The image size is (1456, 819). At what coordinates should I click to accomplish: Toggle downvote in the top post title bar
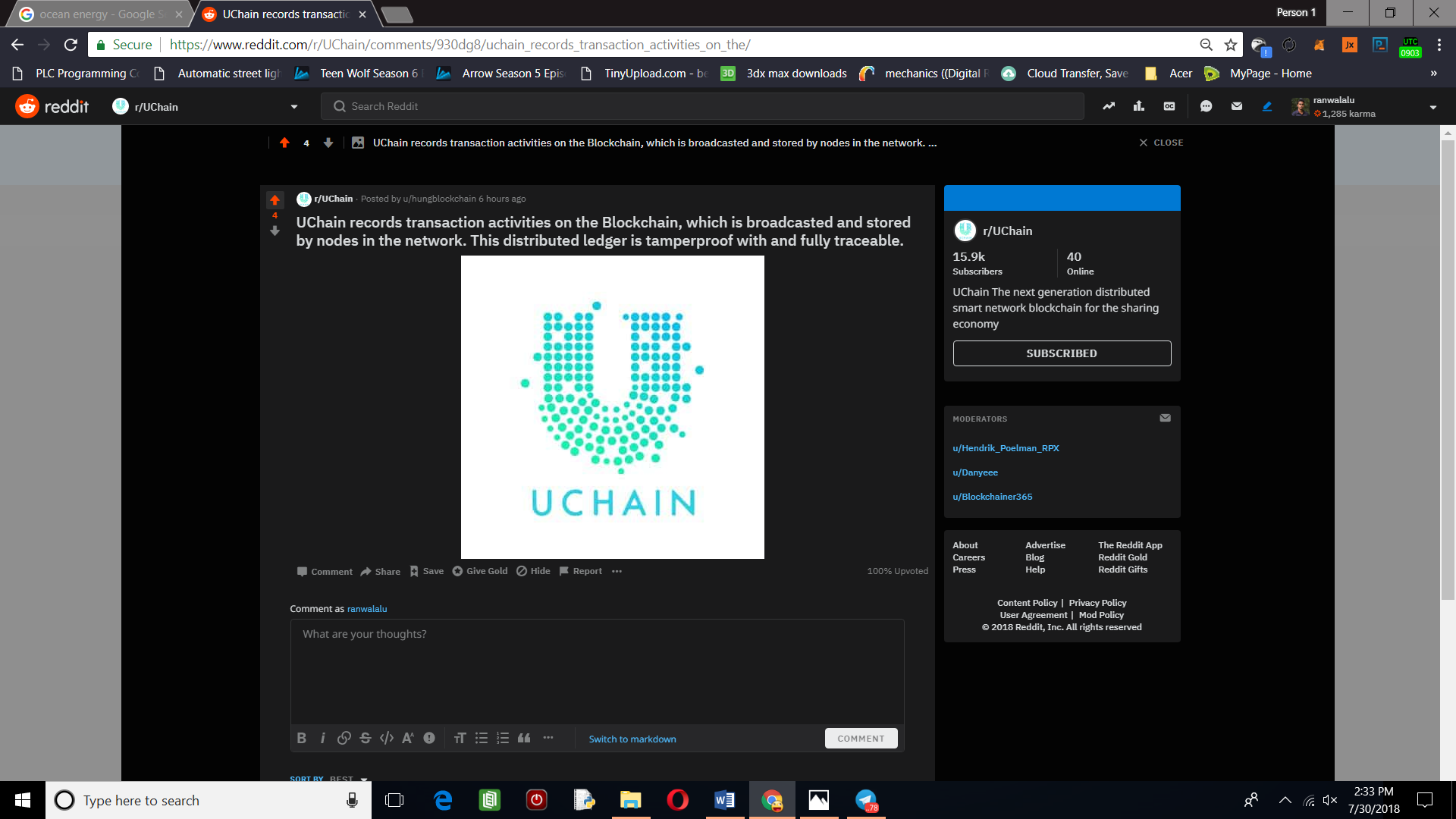[x=328, y=143]
